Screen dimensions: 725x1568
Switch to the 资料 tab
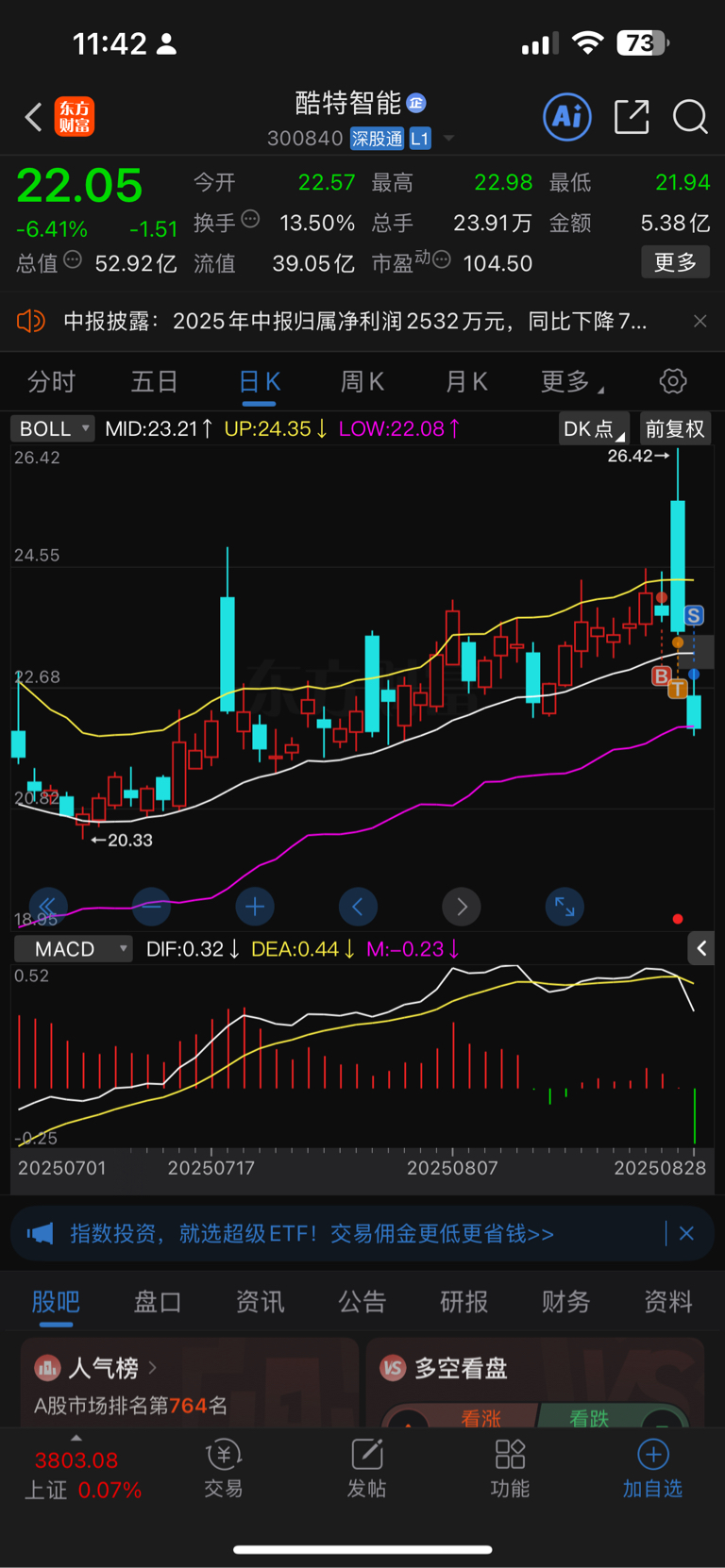click(x=668, y=1302)
